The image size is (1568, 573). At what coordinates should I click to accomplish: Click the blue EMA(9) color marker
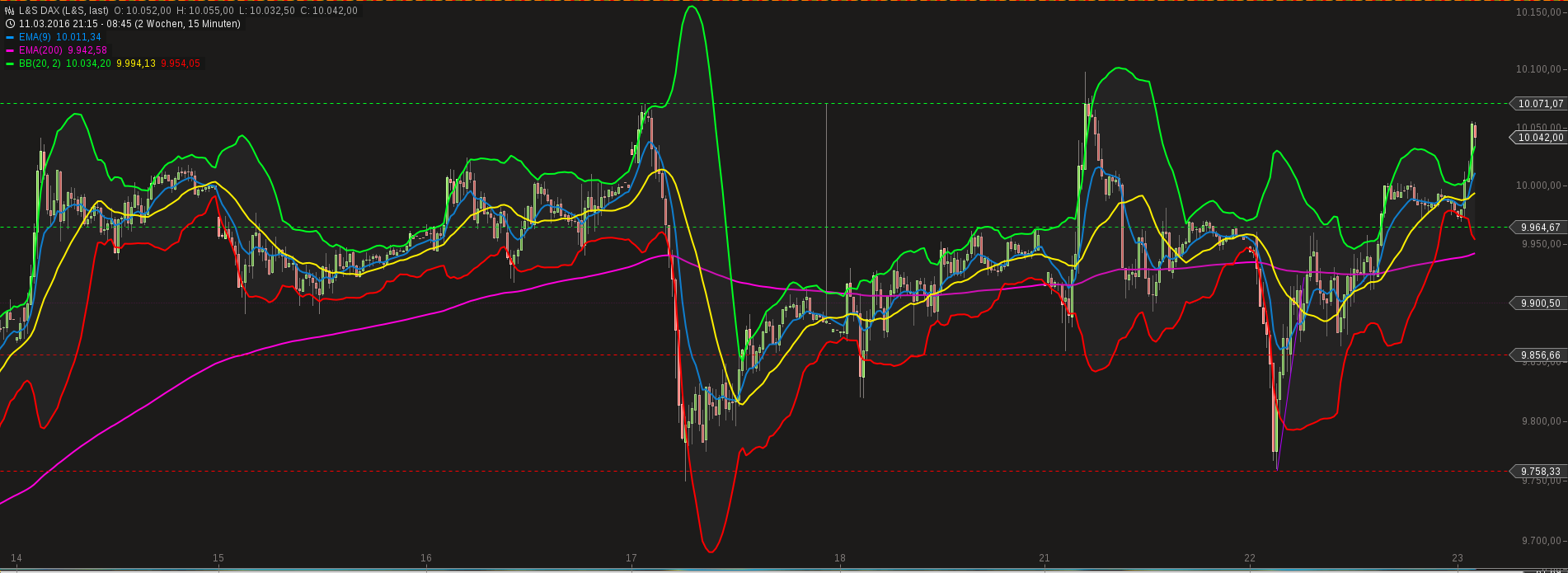point(10,37)
